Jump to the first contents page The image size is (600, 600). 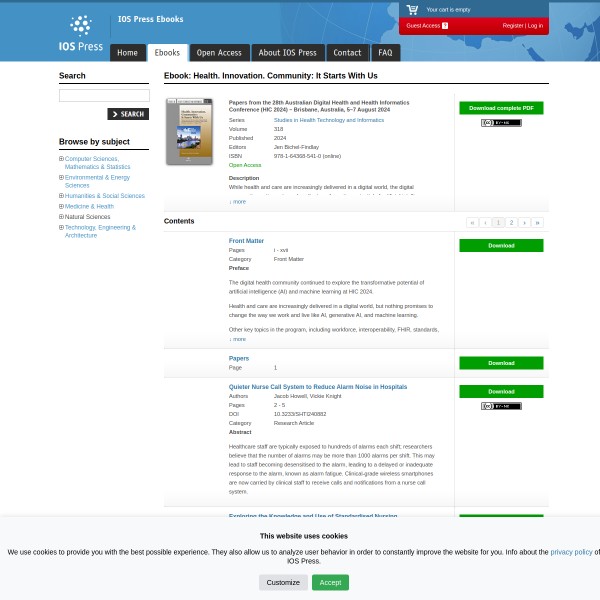point(472,222)
